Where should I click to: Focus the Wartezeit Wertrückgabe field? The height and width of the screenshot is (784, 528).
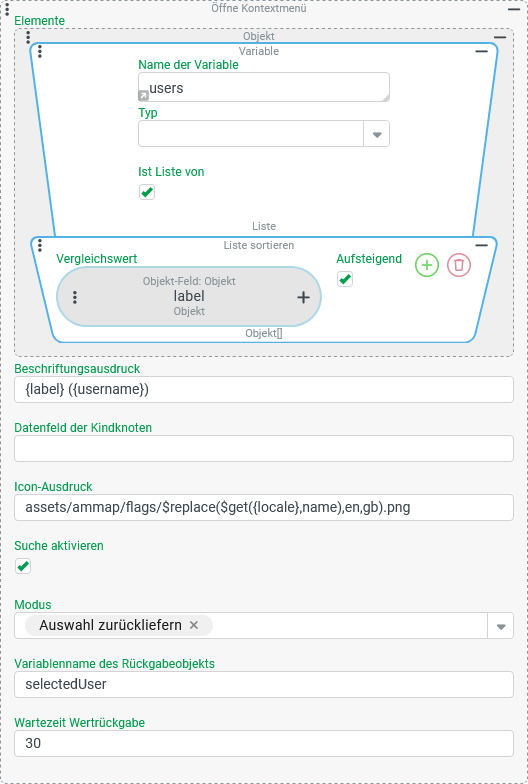(x=264, y=744)
